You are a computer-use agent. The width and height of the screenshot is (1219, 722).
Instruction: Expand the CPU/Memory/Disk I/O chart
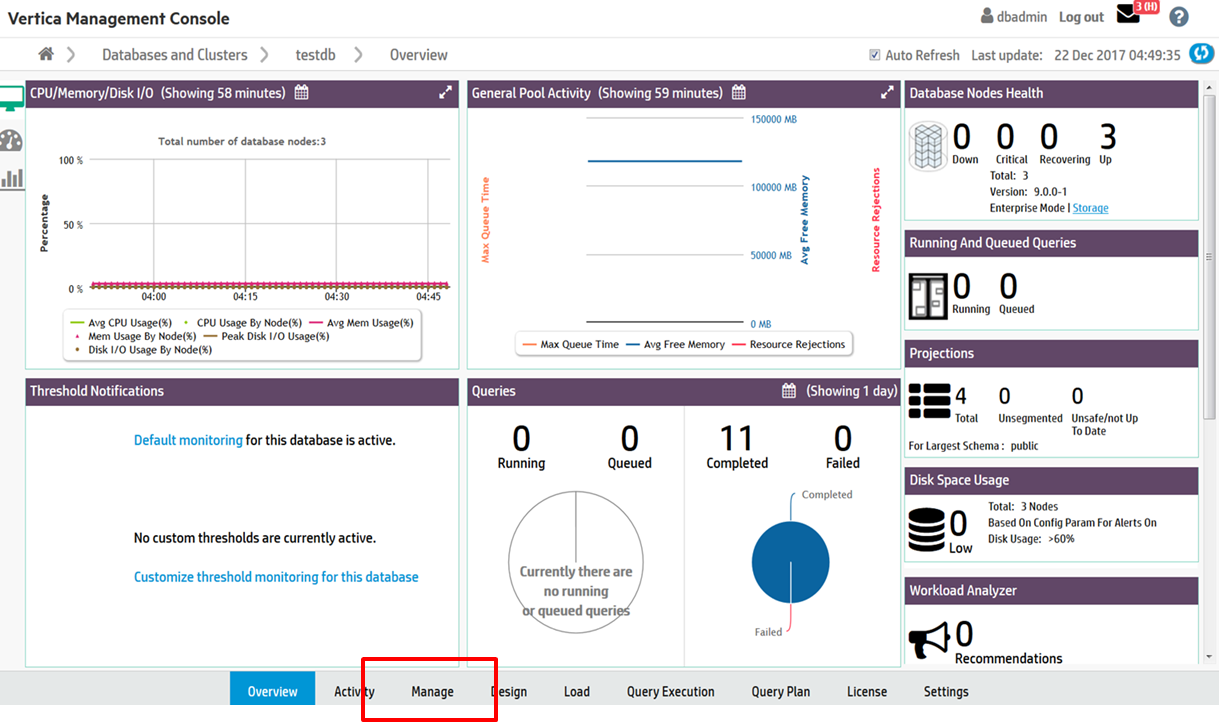(445, 93)
